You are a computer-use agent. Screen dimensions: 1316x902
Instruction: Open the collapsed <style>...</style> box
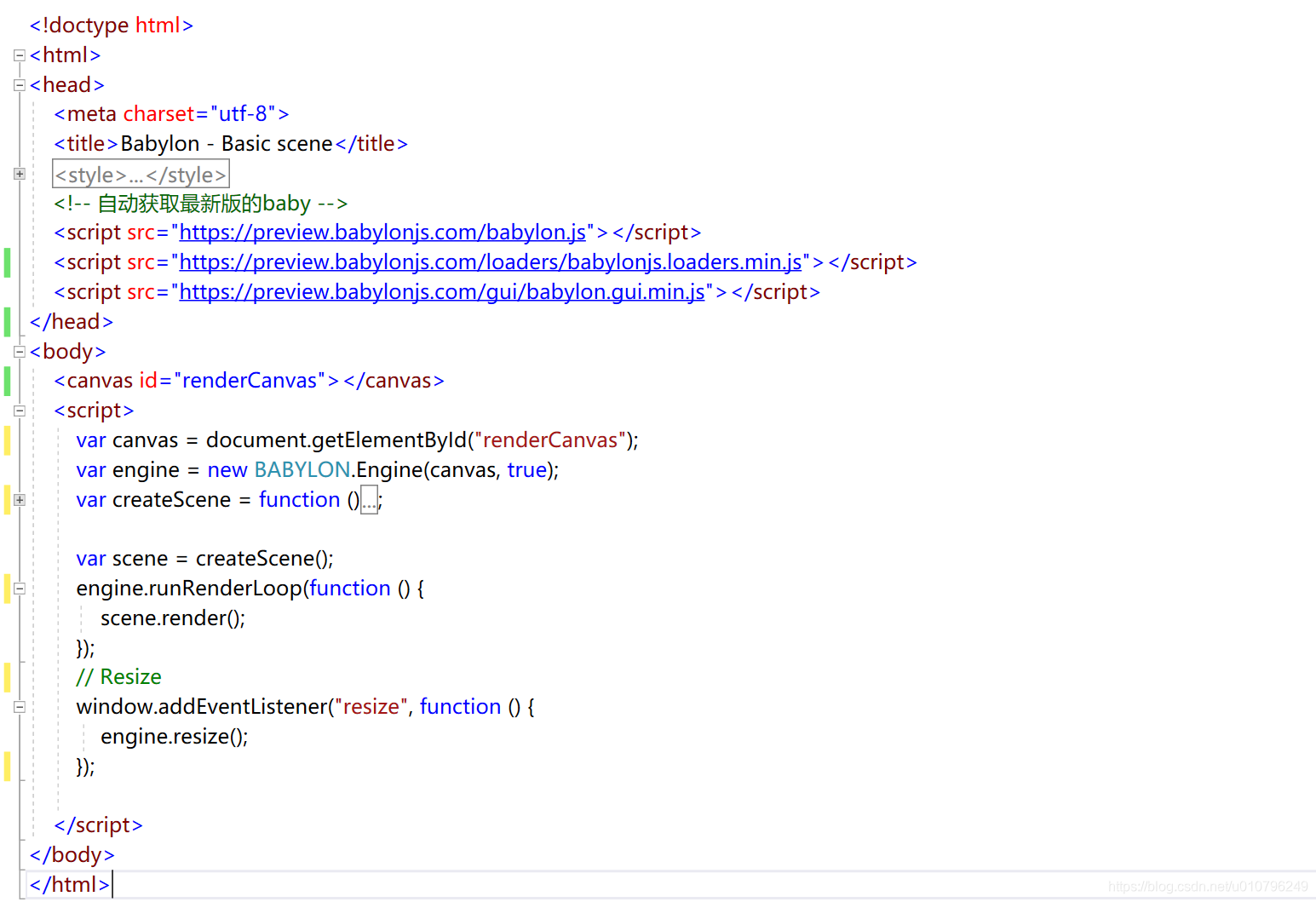(x=141, y=175)
